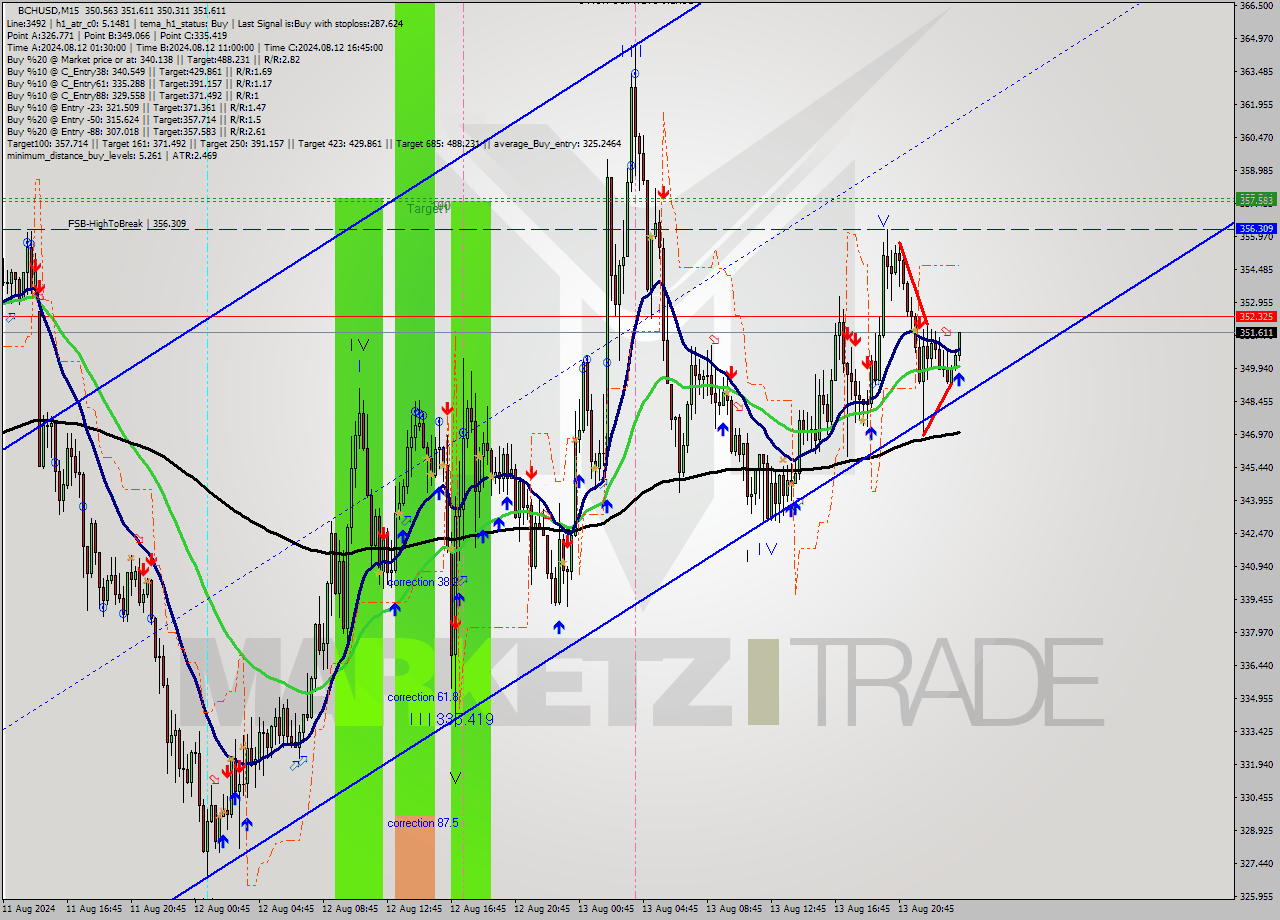Click the red 352.325 price tag
The image size is (1280, 920).
(1256, 316)
